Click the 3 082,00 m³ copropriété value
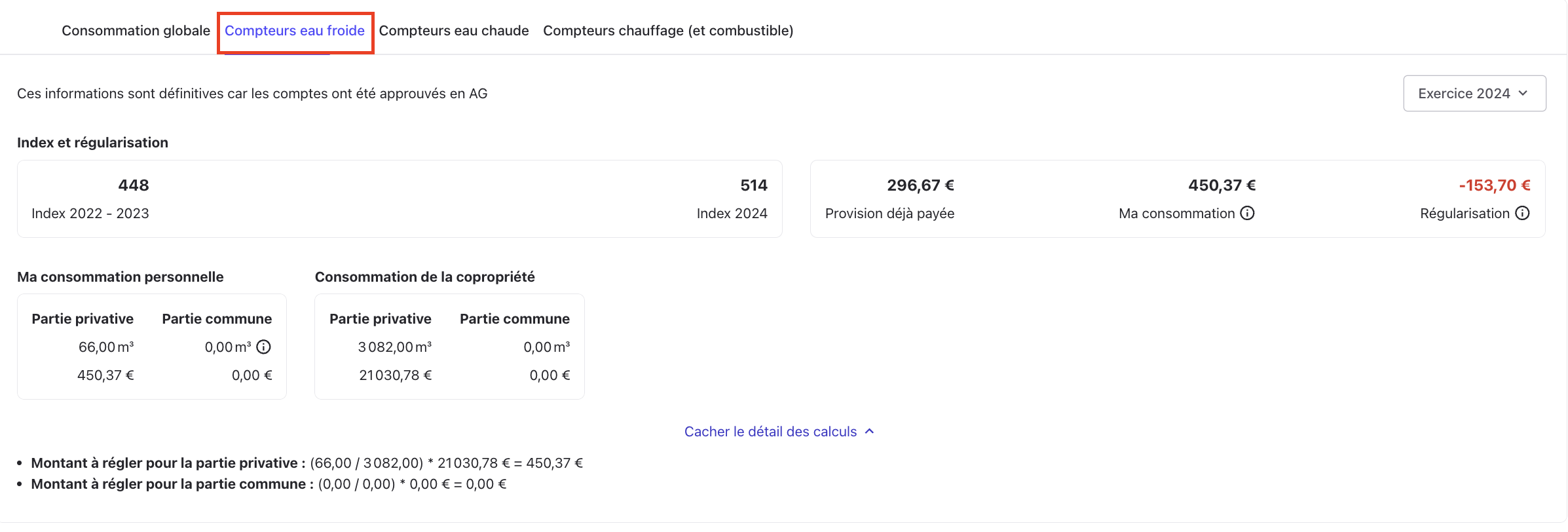 394,347
